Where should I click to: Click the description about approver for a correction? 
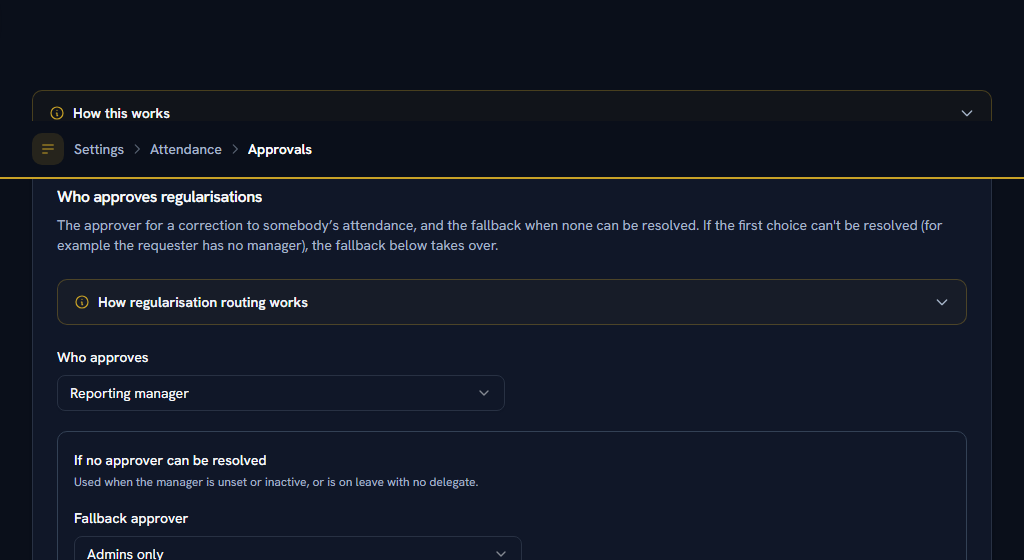pos(500,236)
